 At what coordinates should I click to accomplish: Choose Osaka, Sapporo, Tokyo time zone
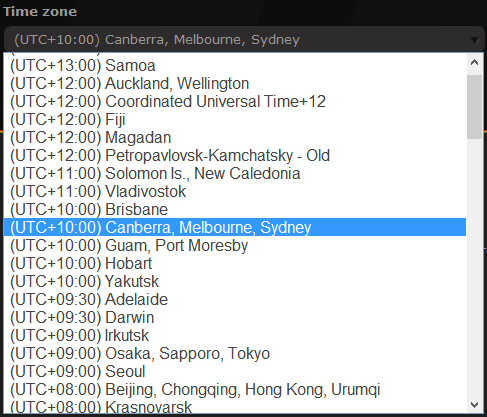click(x=235, y=353)
